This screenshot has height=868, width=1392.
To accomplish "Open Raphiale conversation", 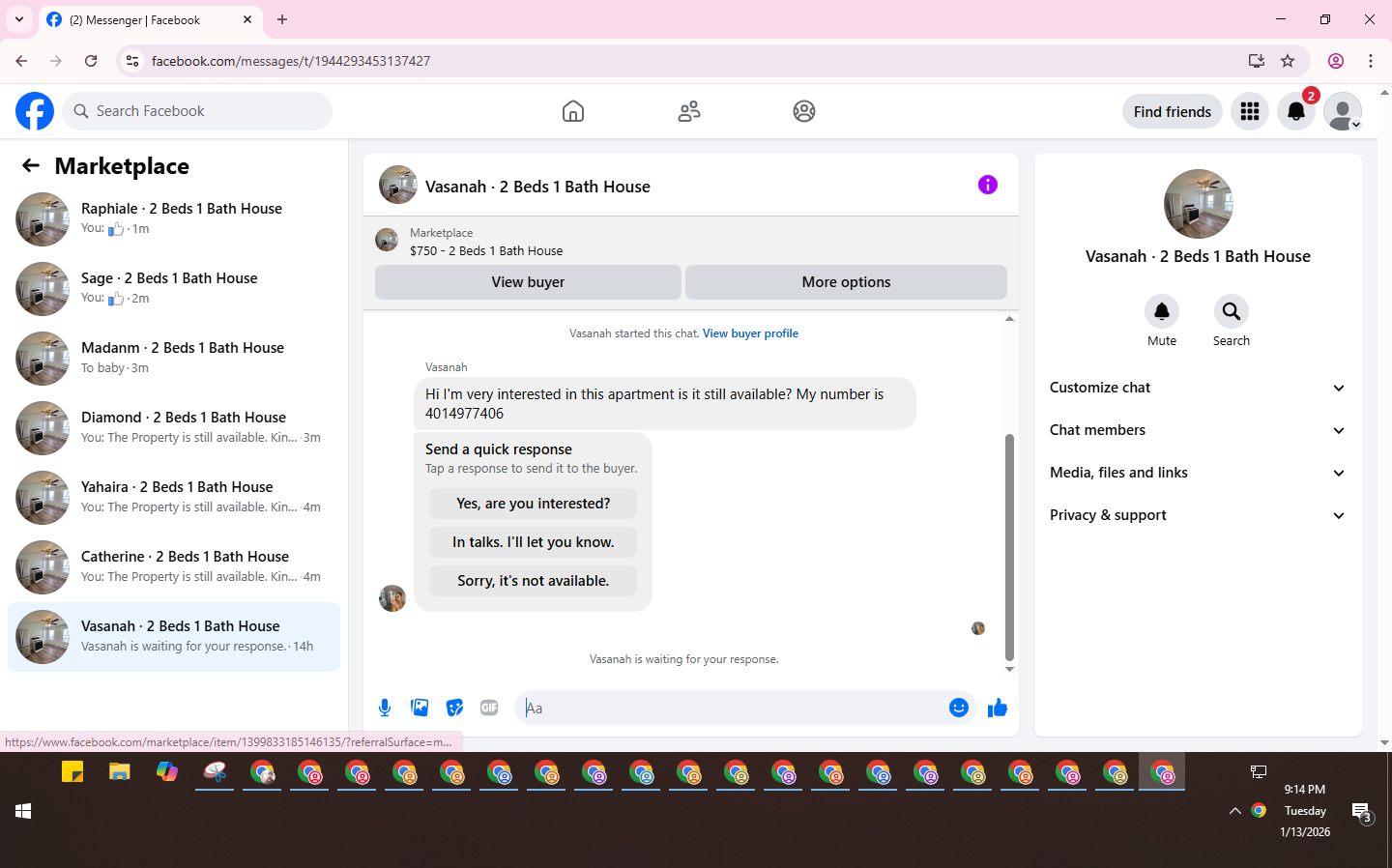I will pyautogui.click(x=174, y=219).
